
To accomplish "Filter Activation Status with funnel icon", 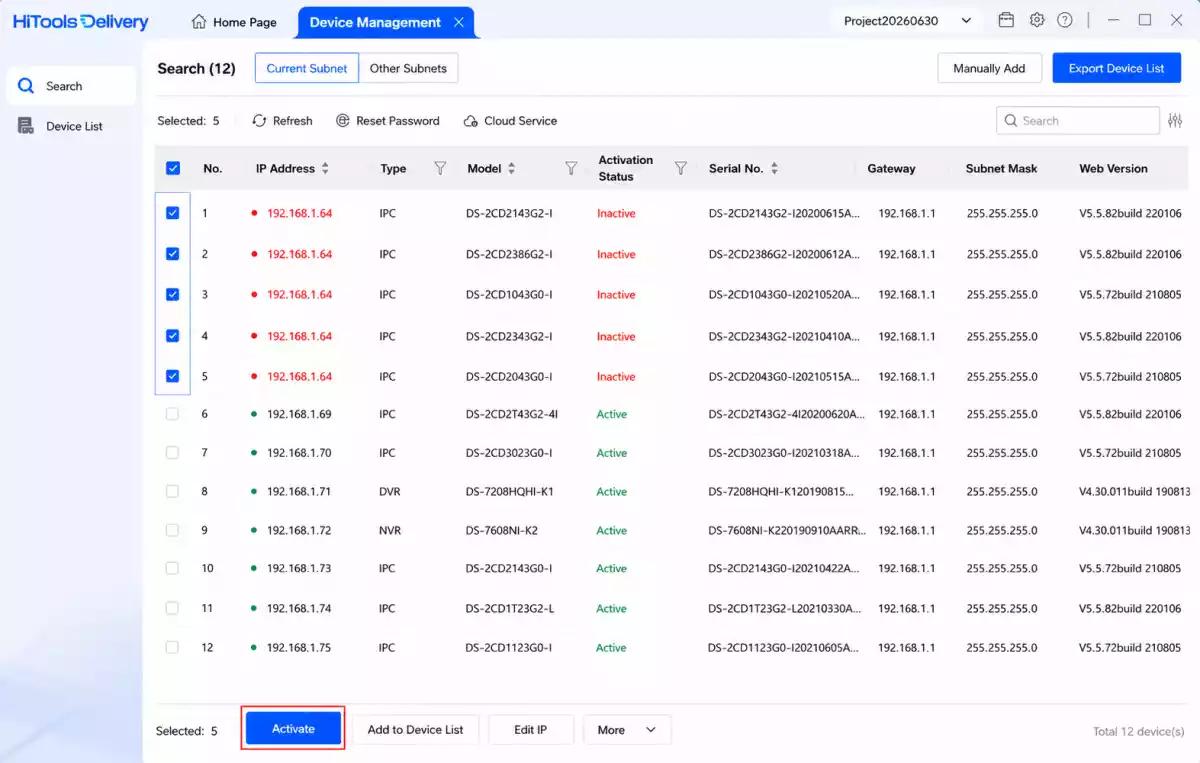I will [x=681, y=168].
